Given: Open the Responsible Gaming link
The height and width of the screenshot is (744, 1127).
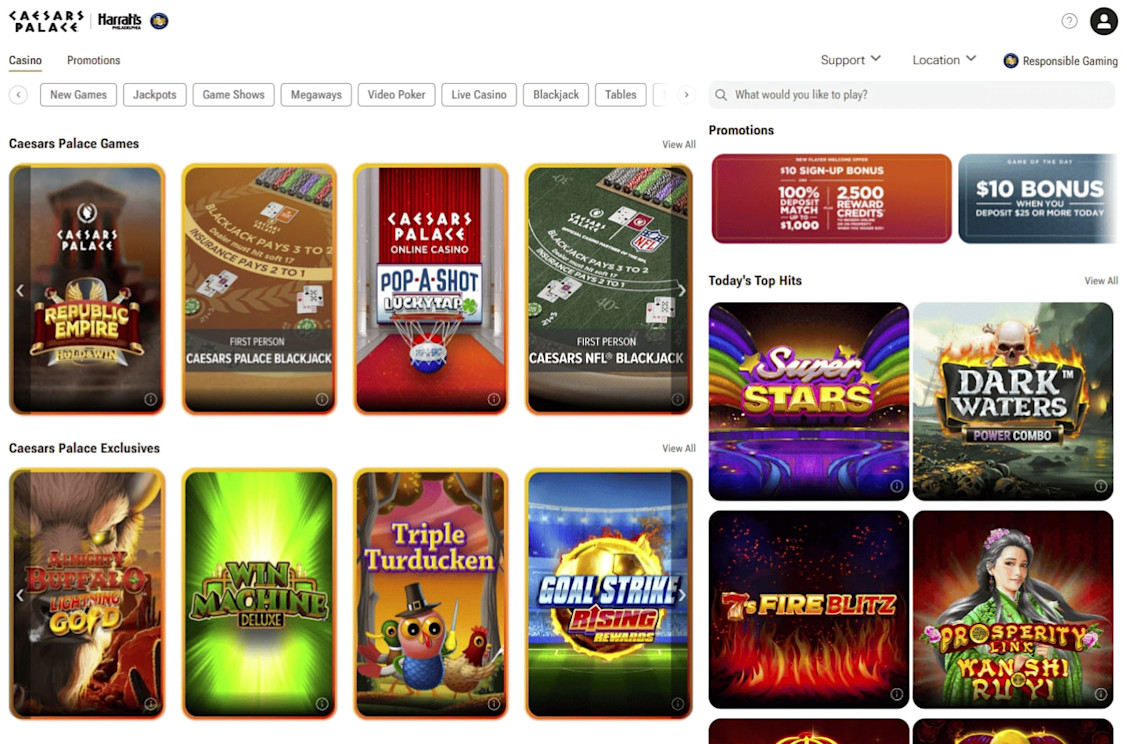Looking at the screenshot, I should (1061, 61).
